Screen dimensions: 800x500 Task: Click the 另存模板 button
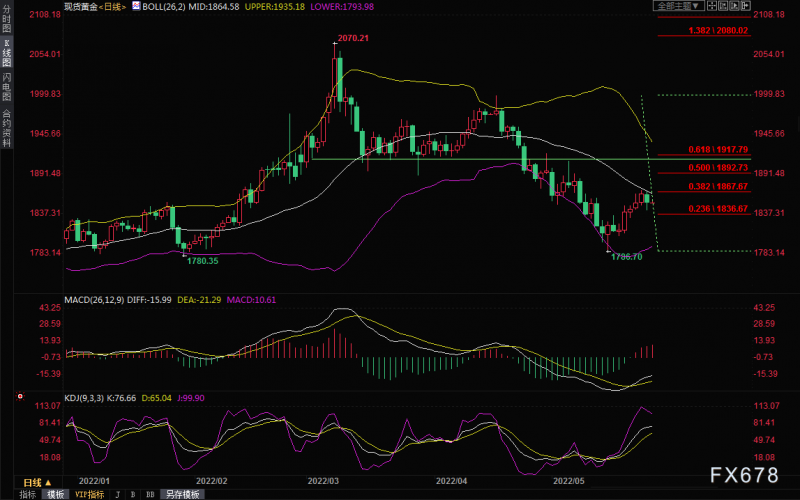183,494
